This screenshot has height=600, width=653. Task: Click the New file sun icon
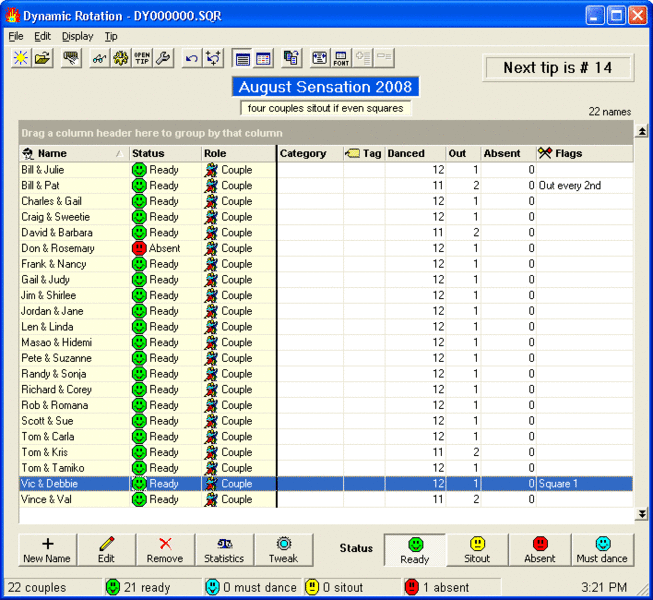20,59
